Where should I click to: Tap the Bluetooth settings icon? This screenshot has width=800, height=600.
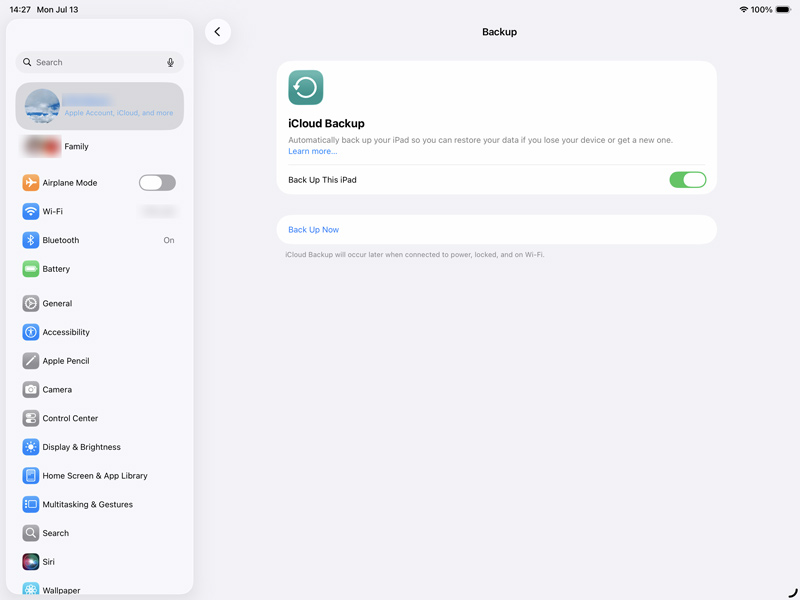(x=31, y=240)
